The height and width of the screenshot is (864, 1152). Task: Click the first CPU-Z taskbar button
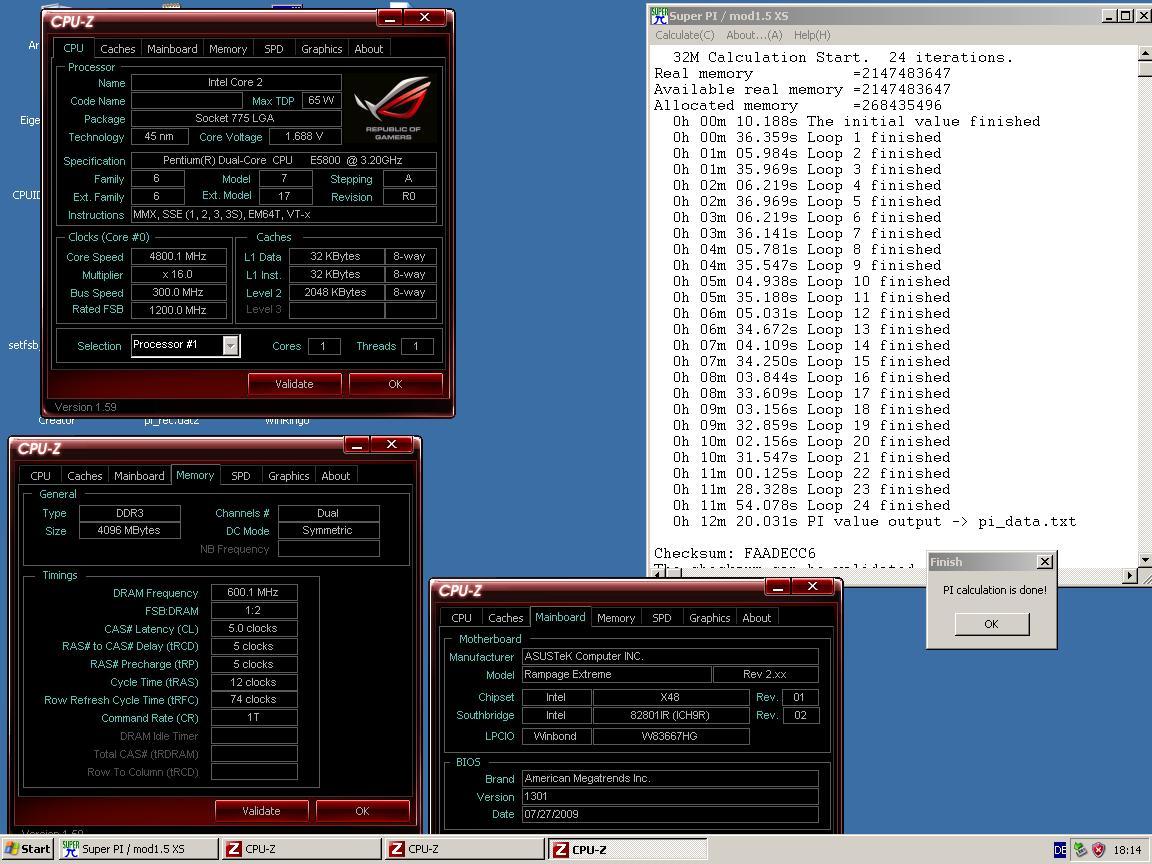(301, 849)
